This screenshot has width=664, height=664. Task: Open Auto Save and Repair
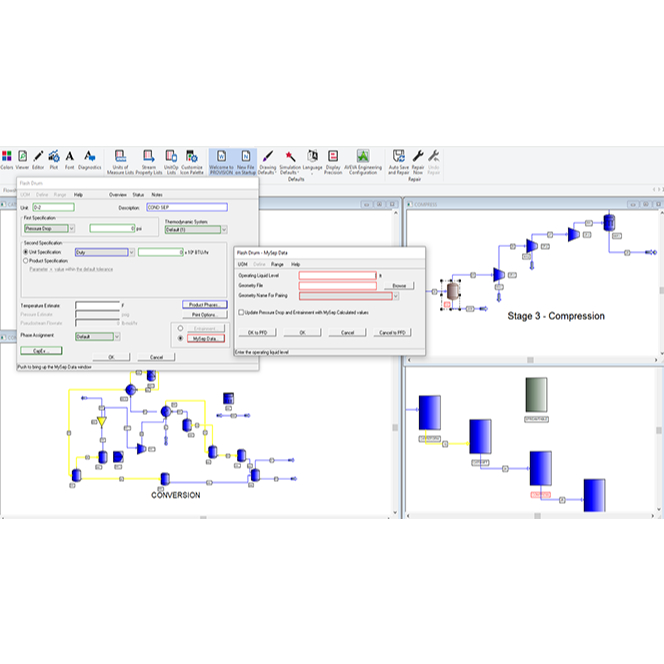click(398, 162)
